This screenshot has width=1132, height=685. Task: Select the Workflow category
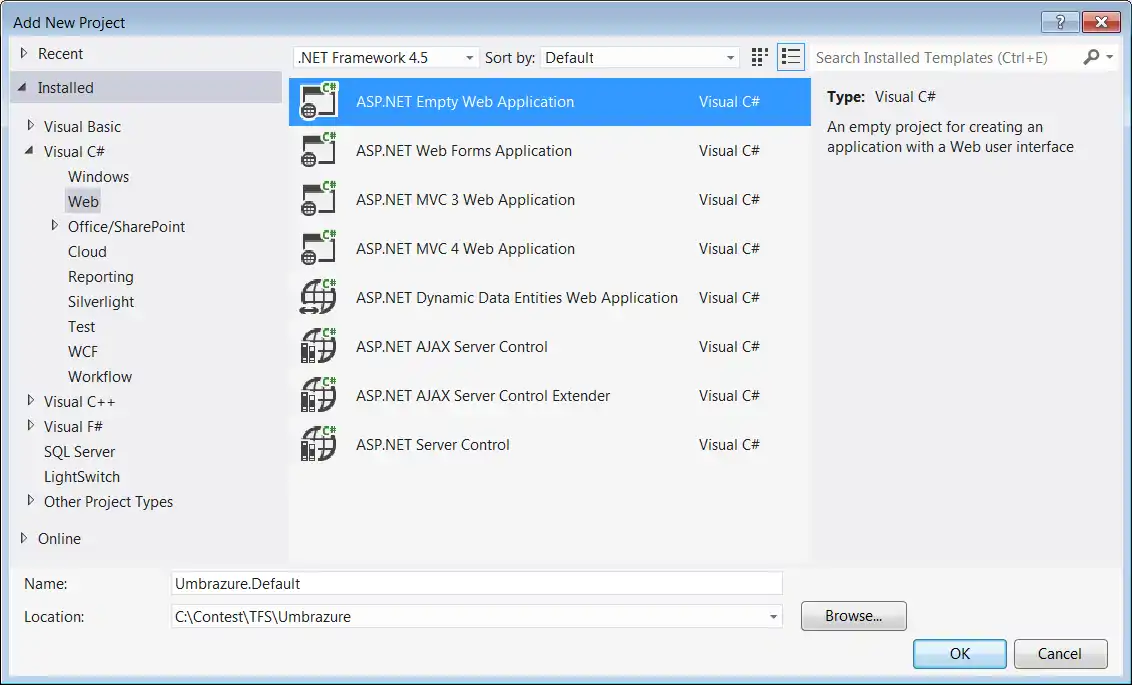pos(100,377)
